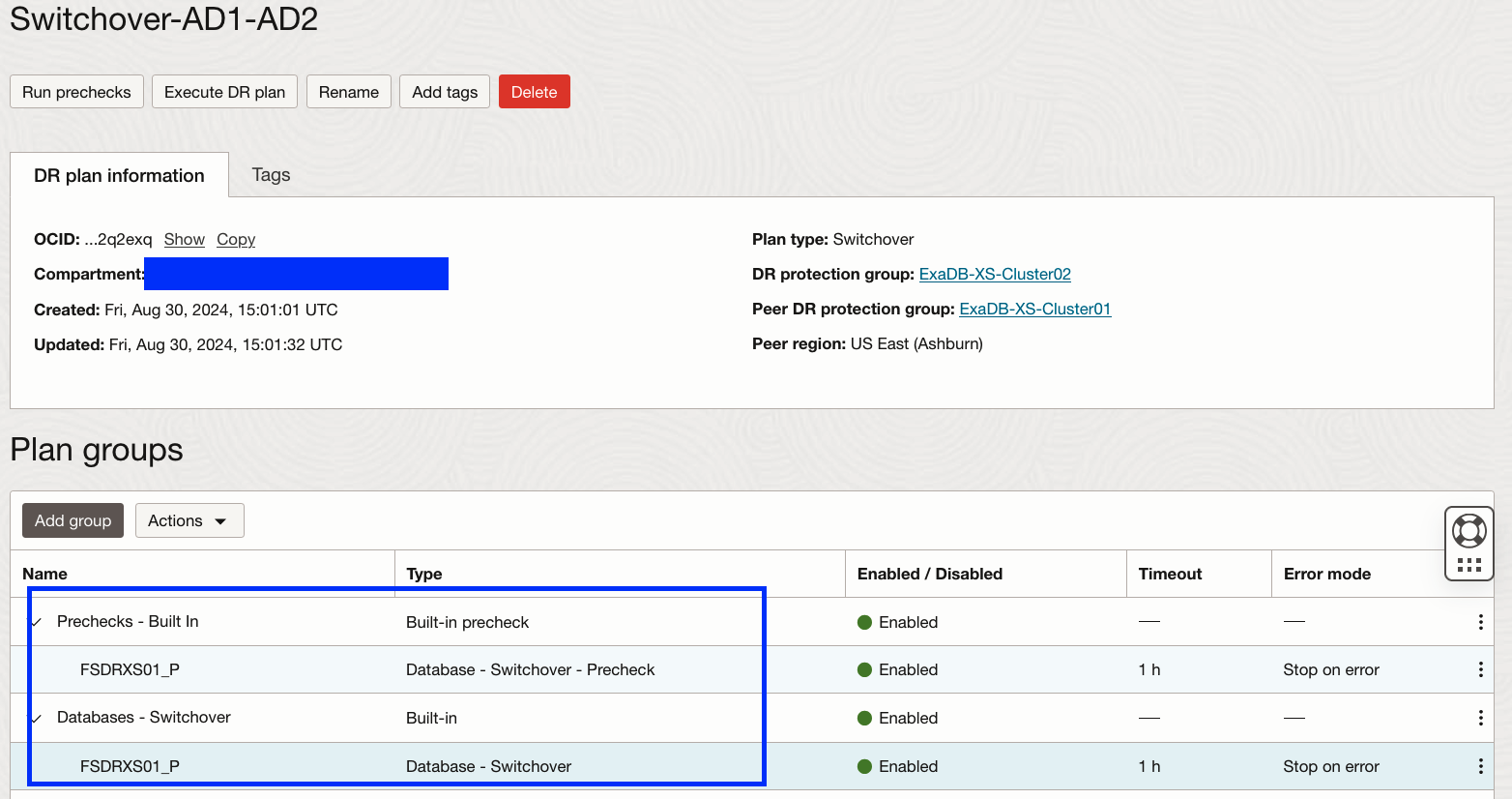Click Execute DR plan button
This screenshot has height=799, width=1512.
[x=224, y=92]
